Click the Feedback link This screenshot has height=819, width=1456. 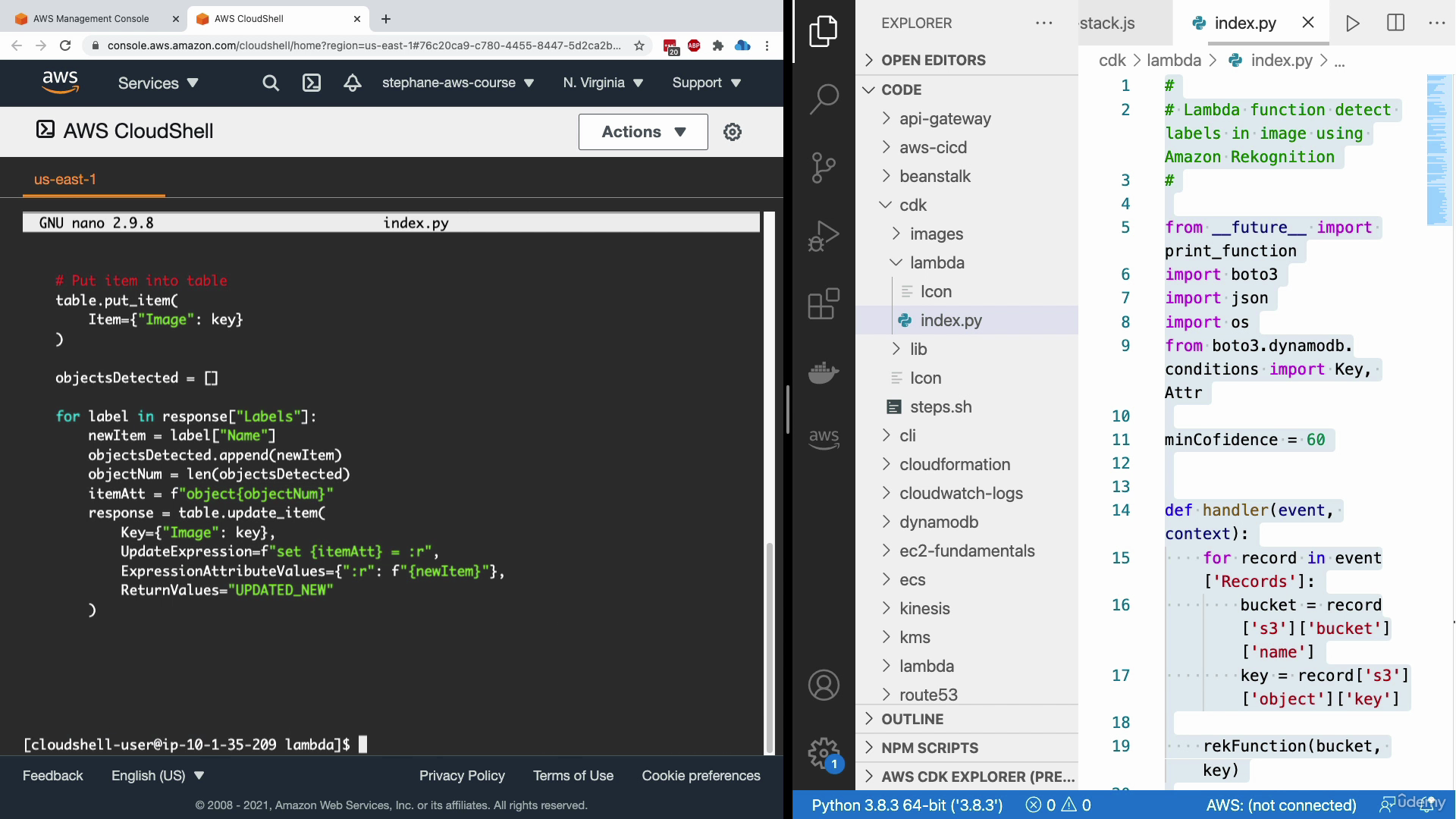[x=53, y=776]
